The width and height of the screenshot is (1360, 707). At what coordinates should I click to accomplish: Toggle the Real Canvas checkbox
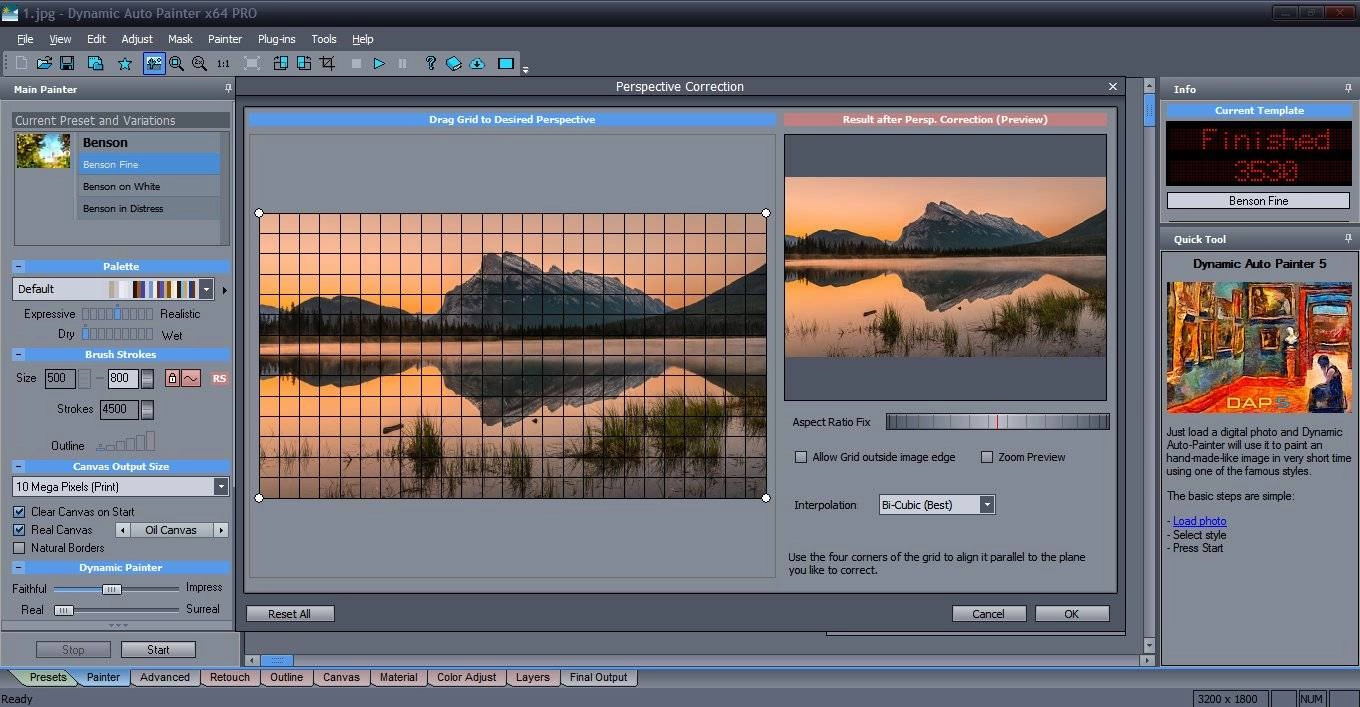point(19,530)
